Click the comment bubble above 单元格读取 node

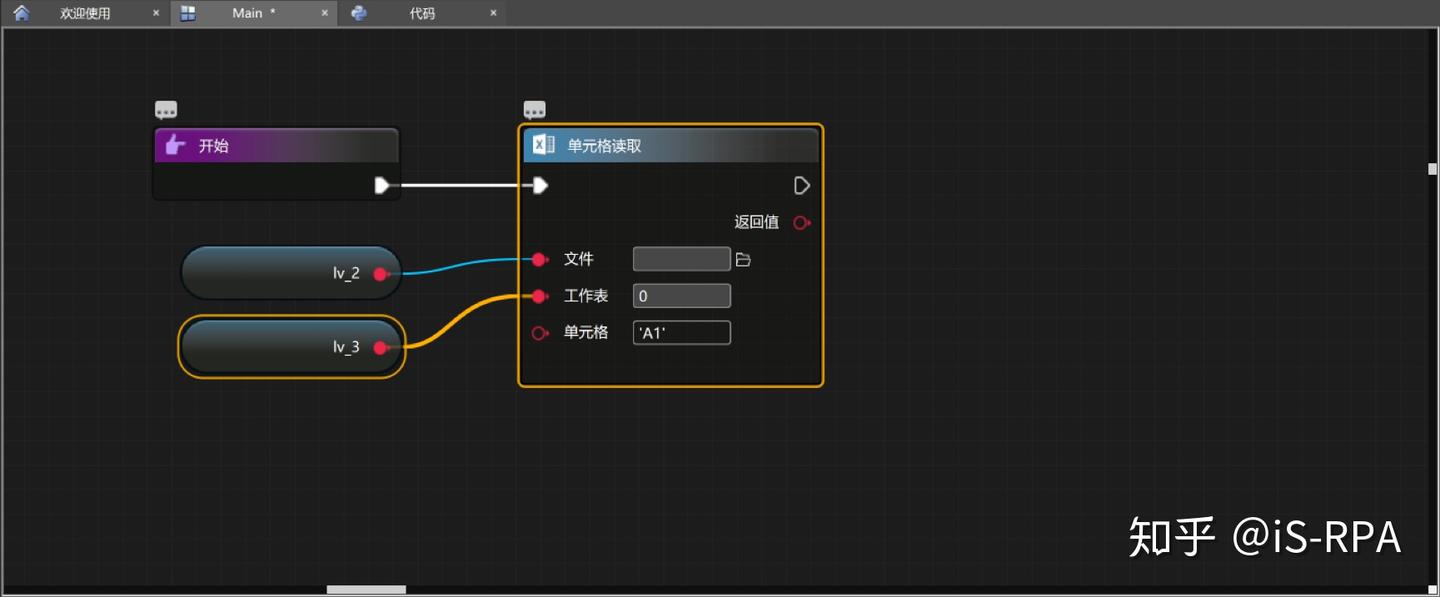click(x=534, y=108)
